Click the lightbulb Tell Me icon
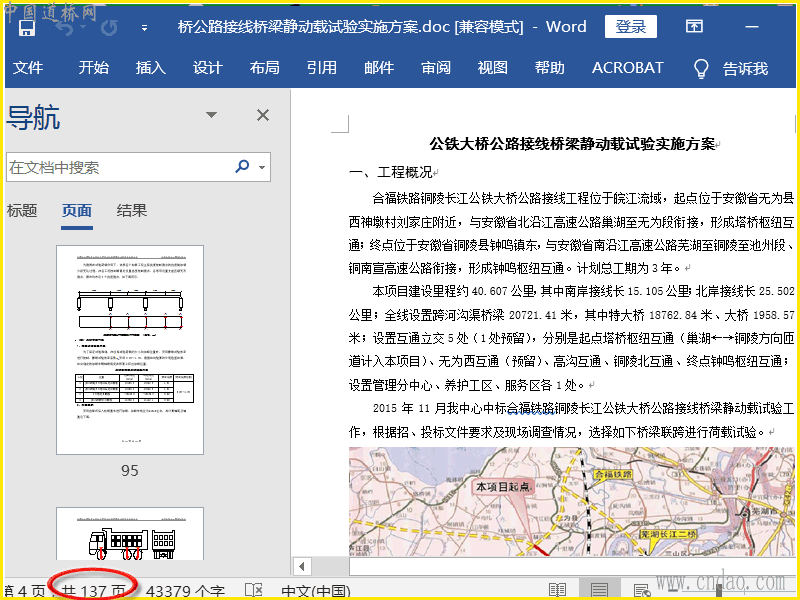The height and width of the screenshot is (600, 800). (x=702, y=68)
